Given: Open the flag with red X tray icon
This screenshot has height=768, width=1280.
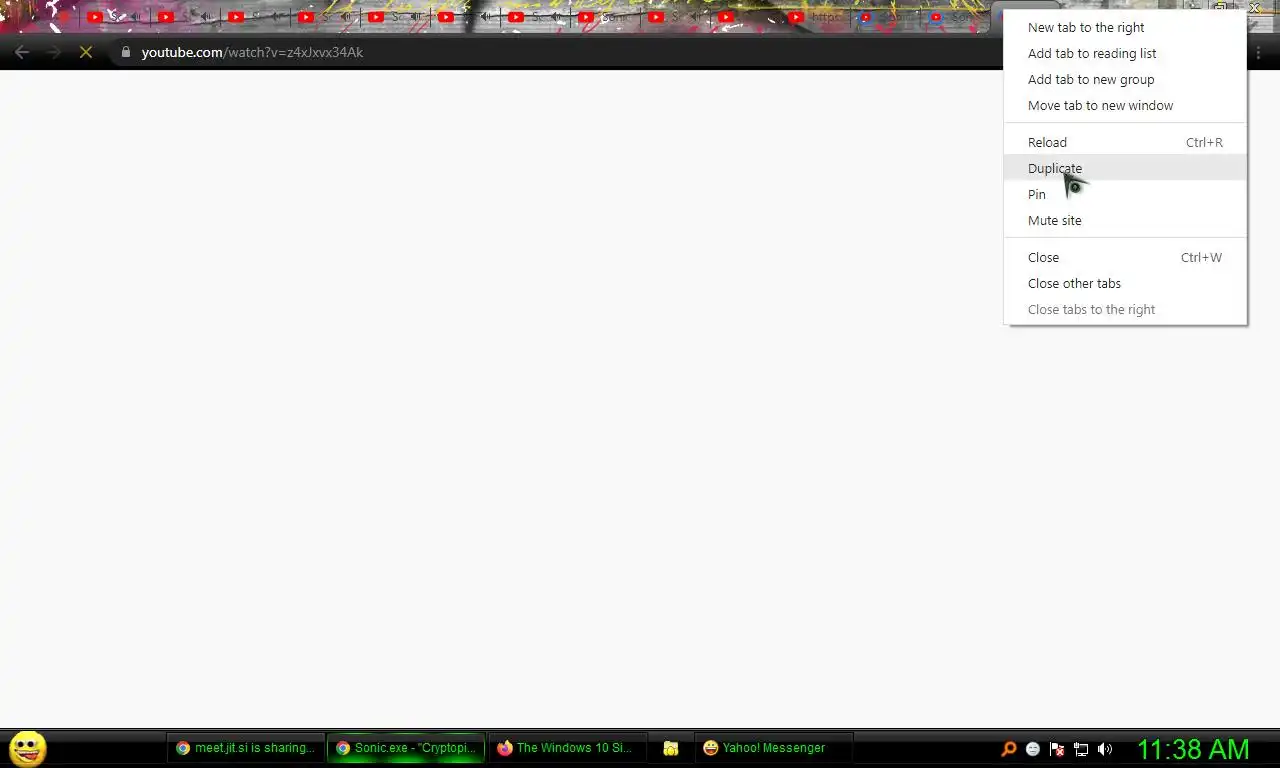Looking at the screenshot, I should (1057, 748).
